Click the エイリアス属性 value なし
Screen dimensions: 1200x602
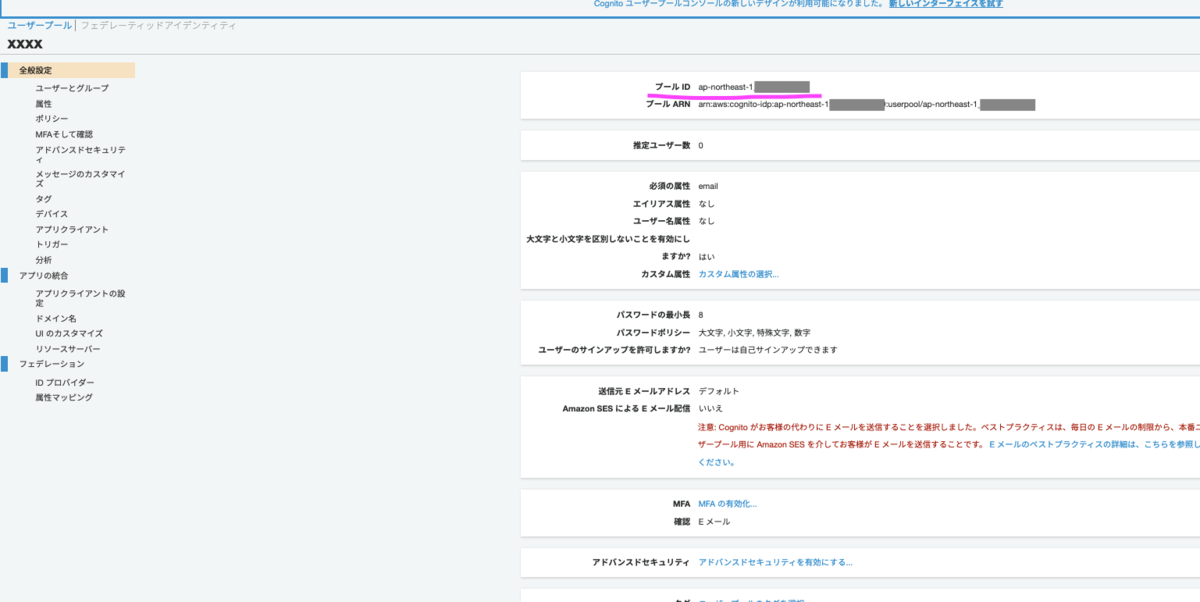point(706,203)
